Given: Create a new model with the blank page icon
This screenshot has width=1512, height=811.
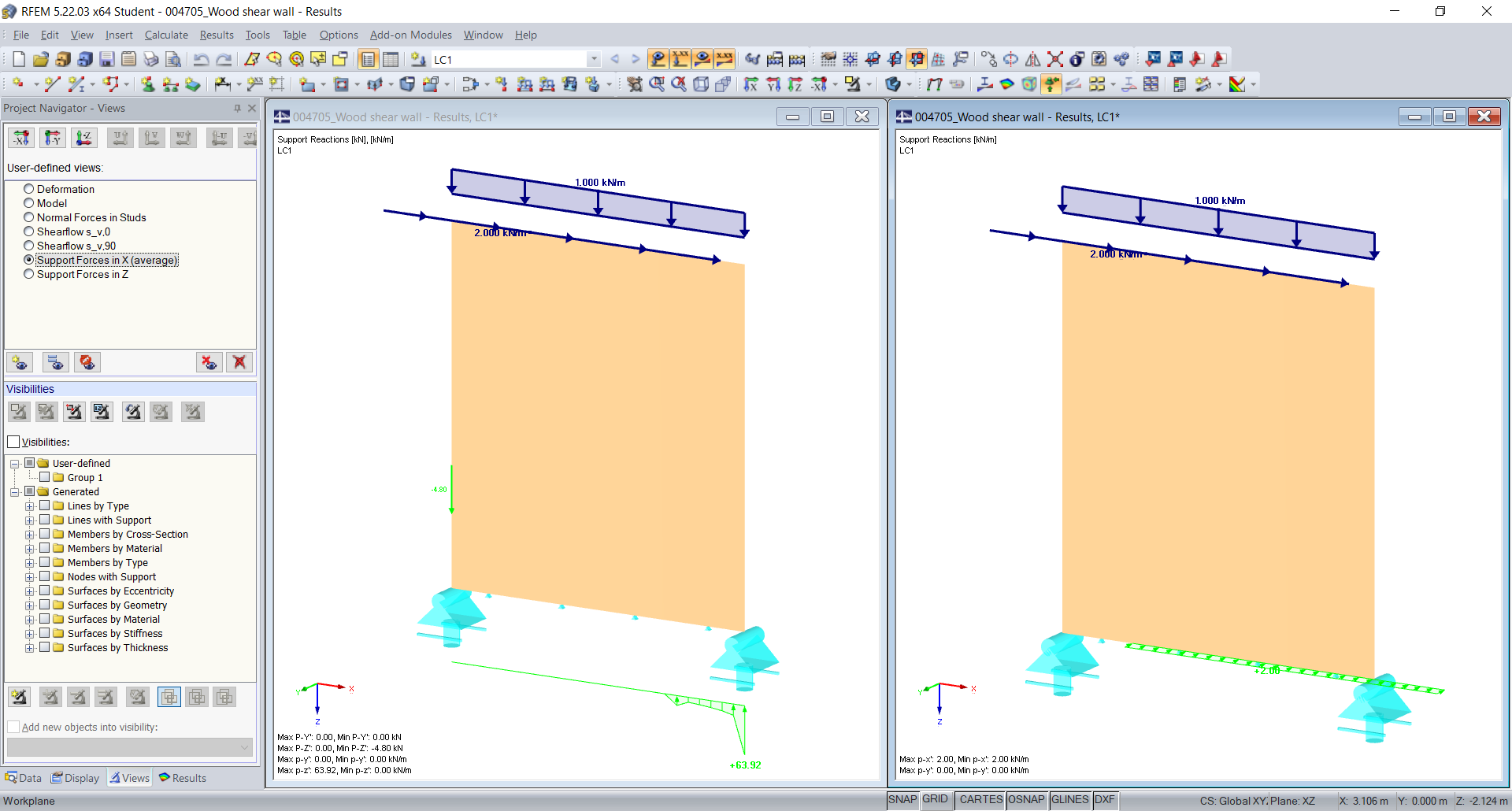Looking at the screenshot, I should pos(19,59).
